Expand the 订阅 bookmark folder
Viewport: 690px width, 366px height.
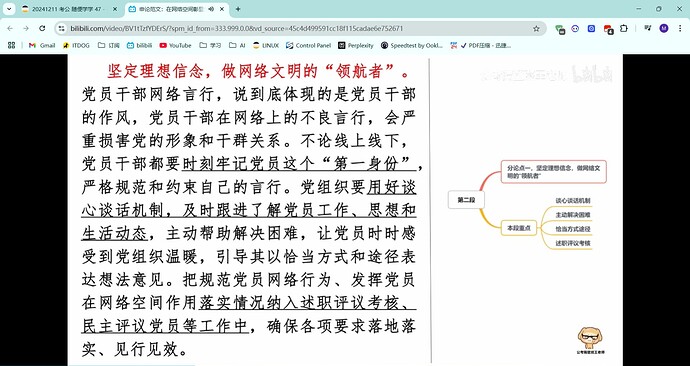[x=109, y=45]
